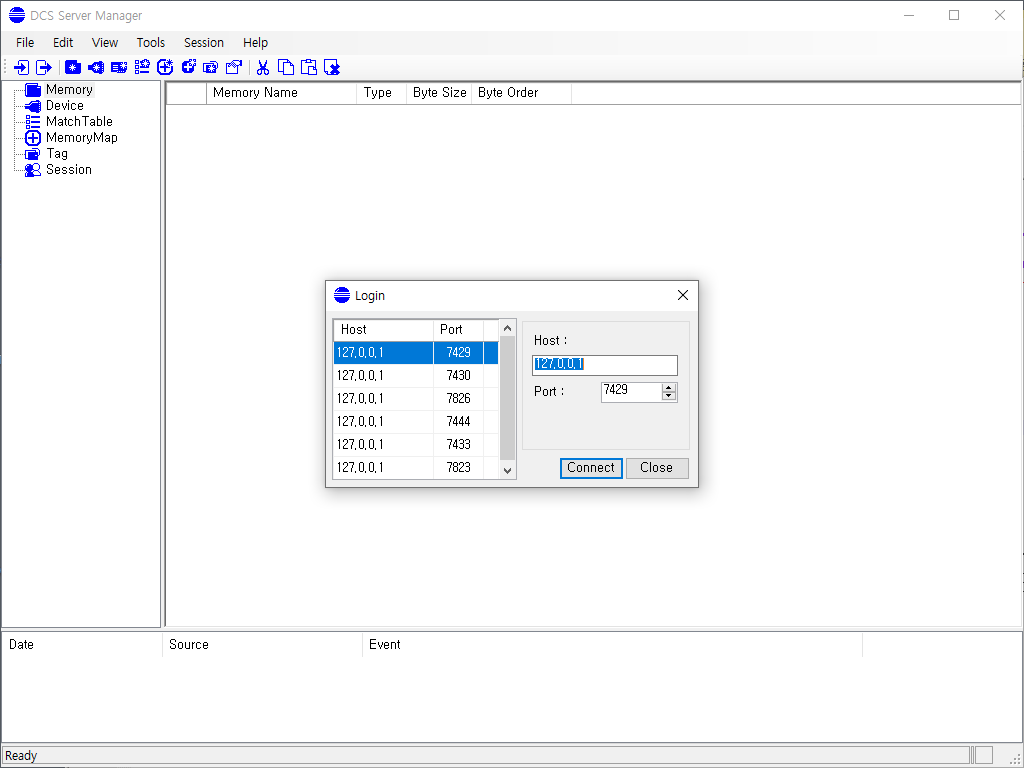This screenshot has width=1024, height=768.
Task: Click the Delete toolbar icon
Action: click(x=332, y=67)
